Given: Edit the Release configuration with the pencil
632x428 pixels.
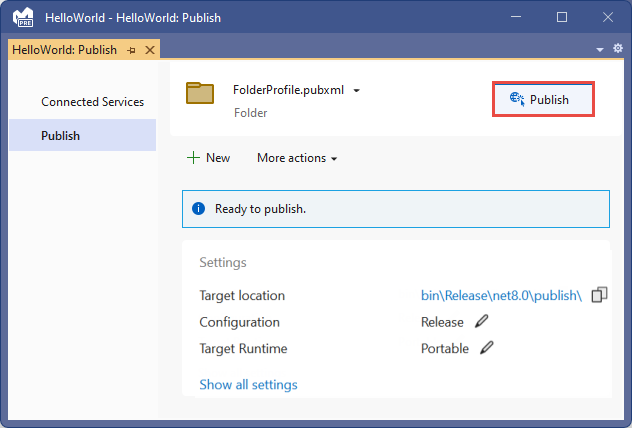Looking at the screenshot, I should pos(482,322).
